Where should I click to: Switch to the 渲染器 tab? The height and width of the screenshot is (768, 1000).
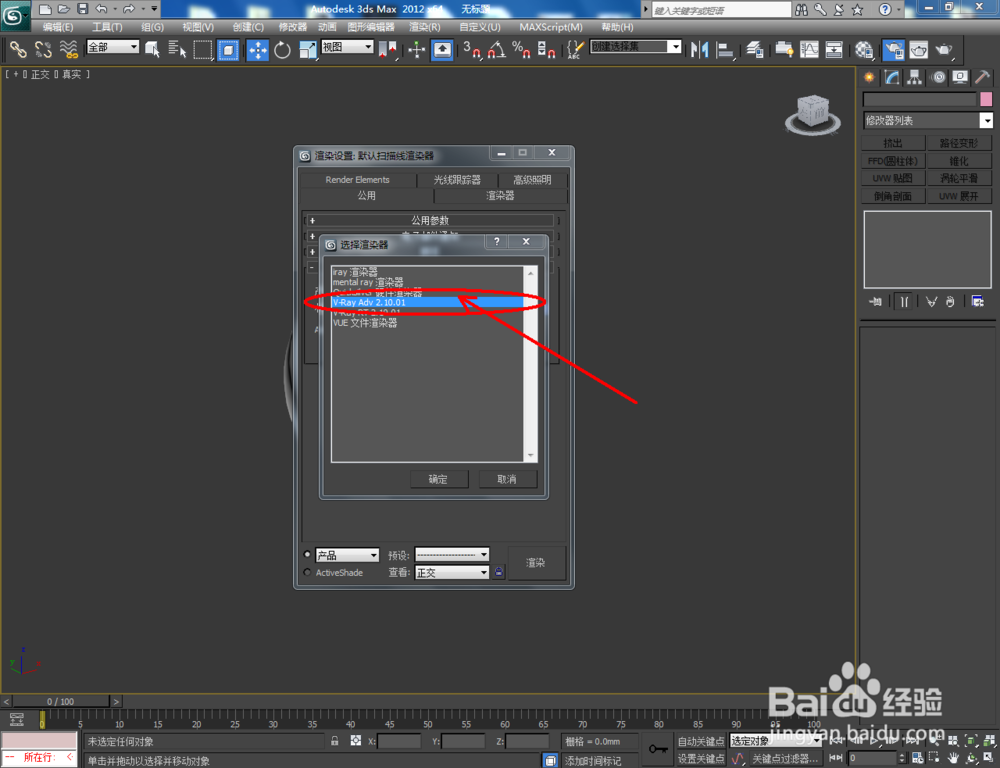[500, 196]
